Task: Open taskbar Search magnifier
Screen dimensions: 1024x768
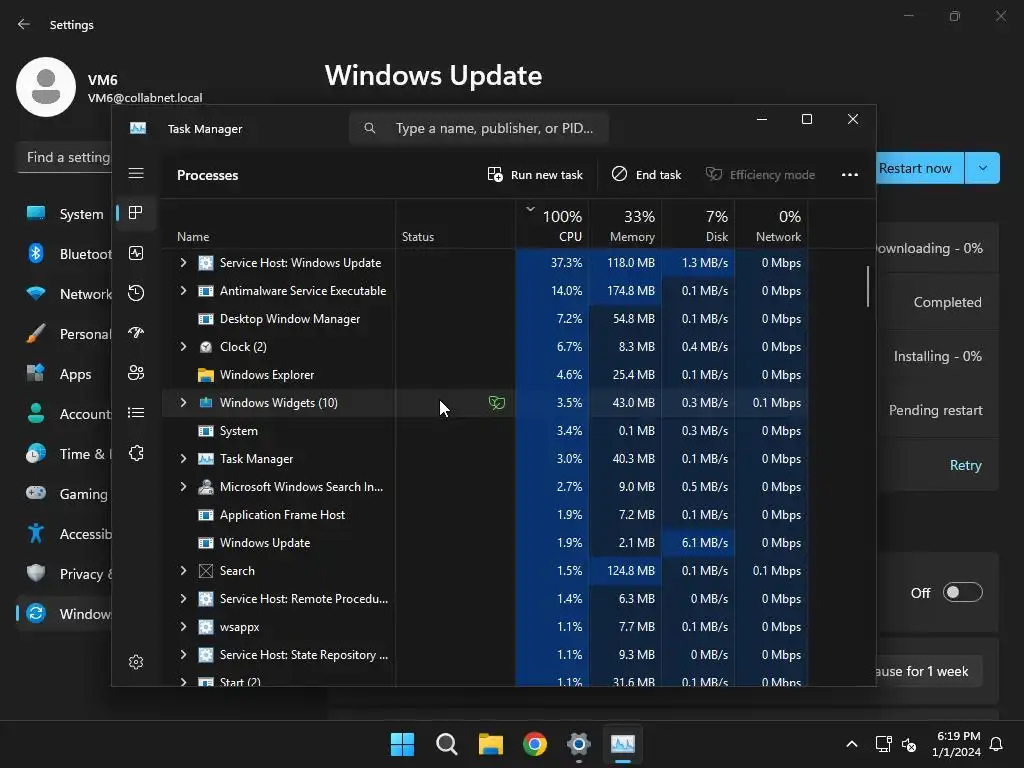Action: tap(447, 744)
